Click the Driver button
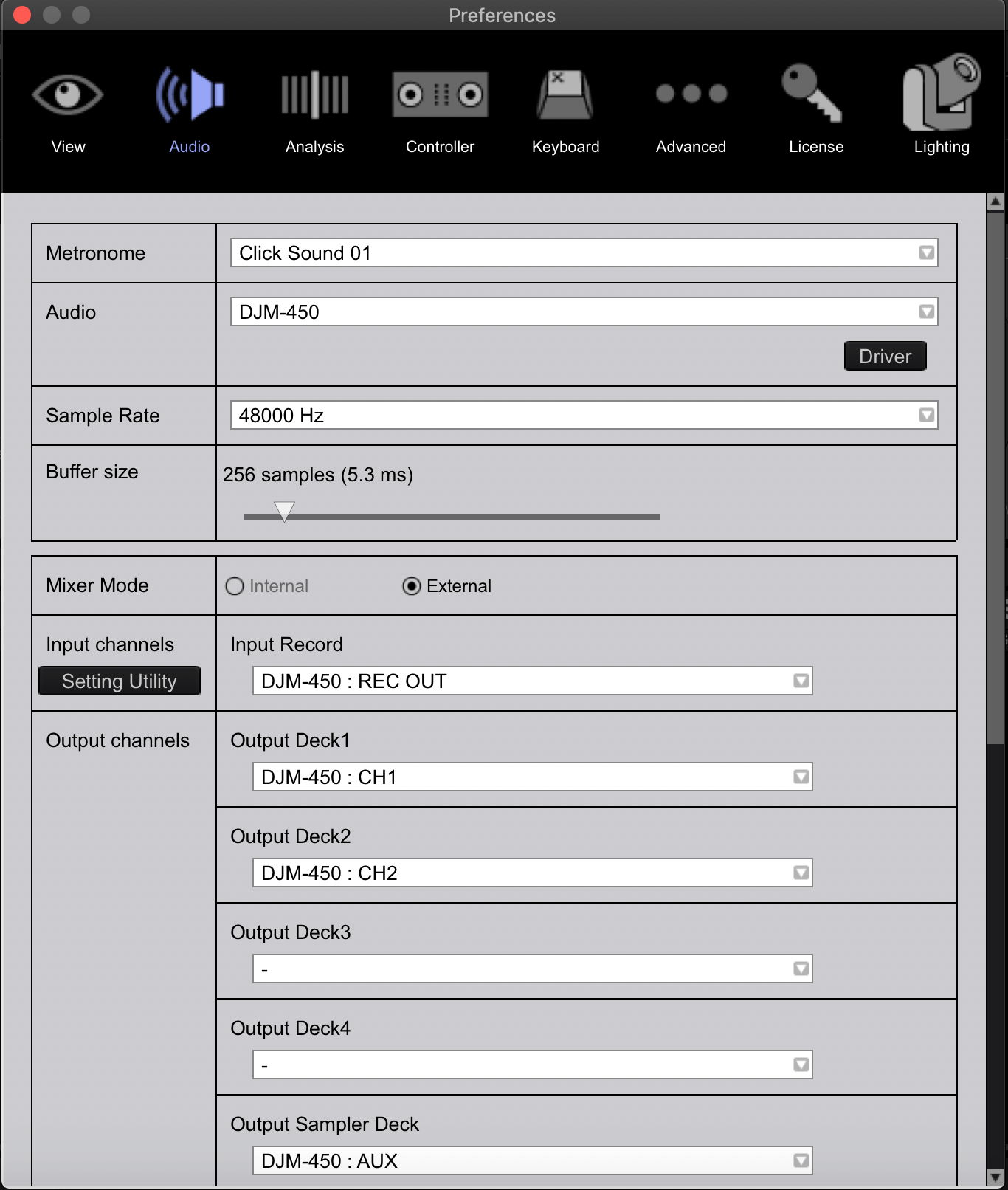Screen dimensions: 1008x1190 (x=885, y=357)
